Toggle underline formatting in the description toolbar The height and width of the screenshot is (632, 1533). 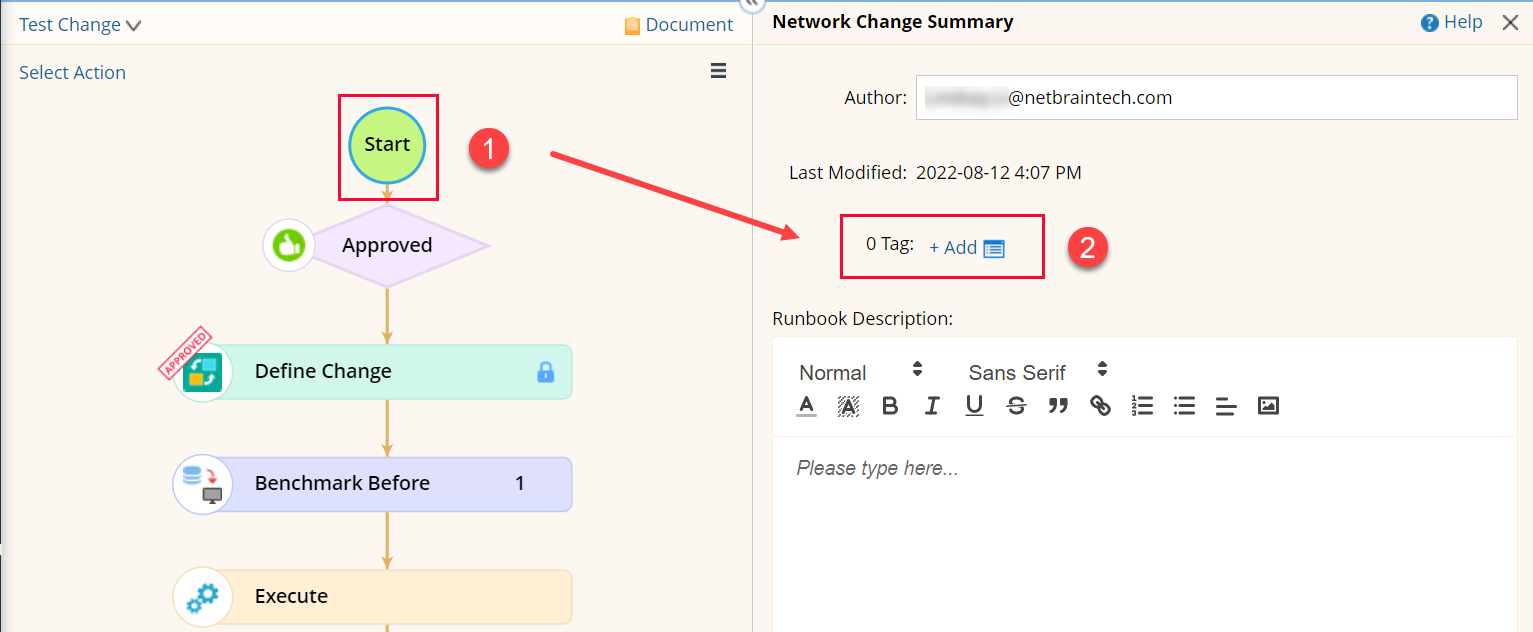click(974, 406)
